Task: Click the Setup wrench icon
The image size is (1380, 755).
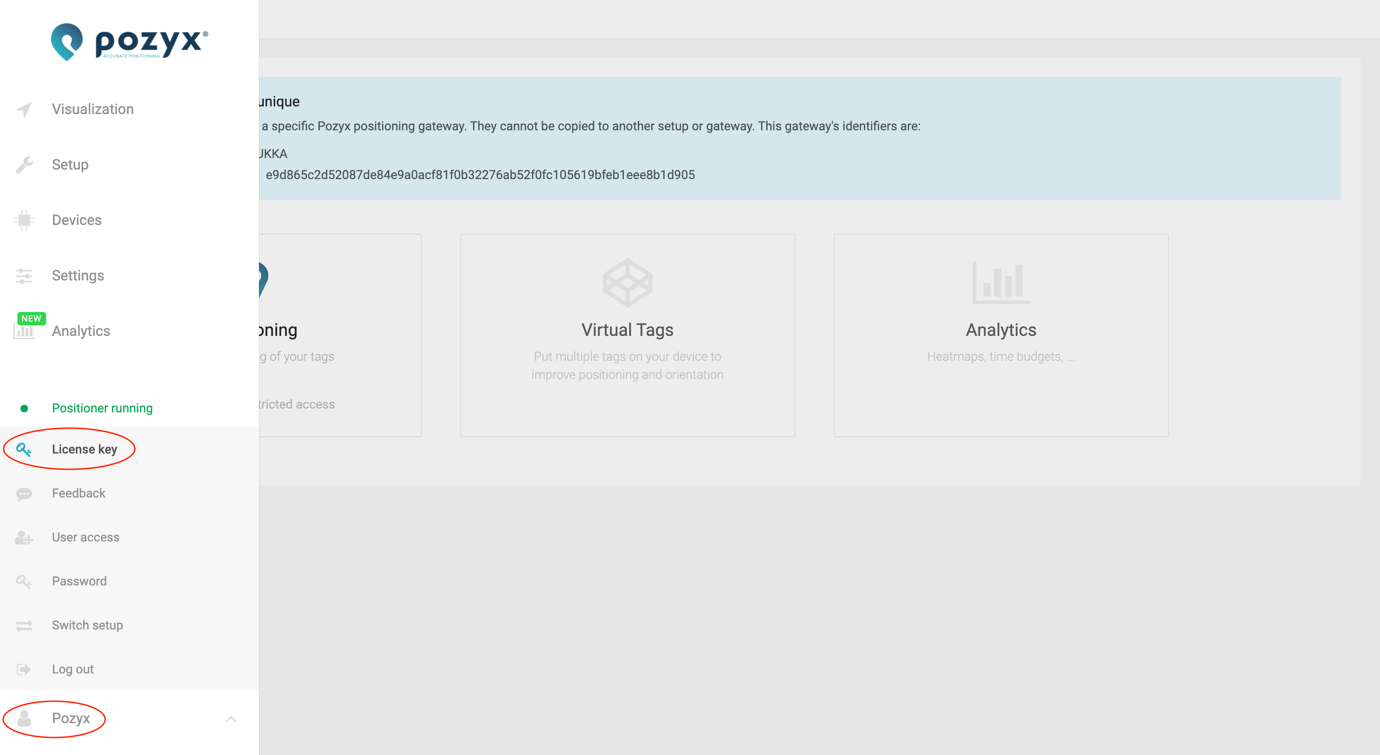Action: pyautogui.click(x=24, y=165)
